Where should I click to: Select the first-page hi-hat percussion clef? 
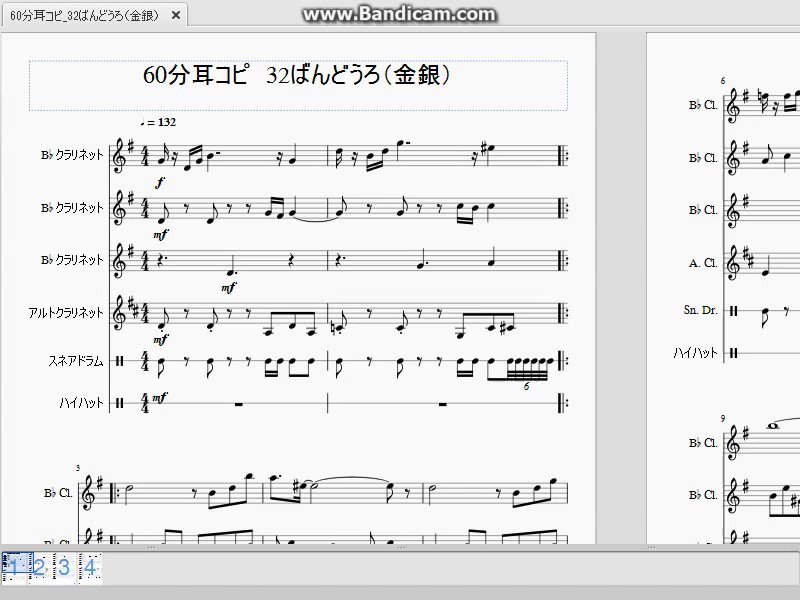[x=120, y=403]
